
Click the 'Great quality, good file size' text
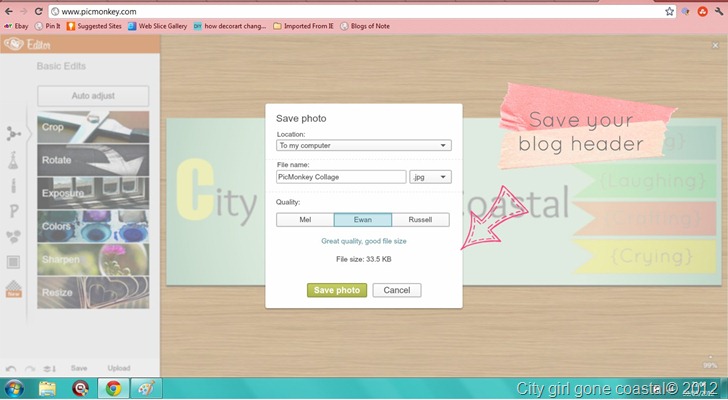[364, 241]
